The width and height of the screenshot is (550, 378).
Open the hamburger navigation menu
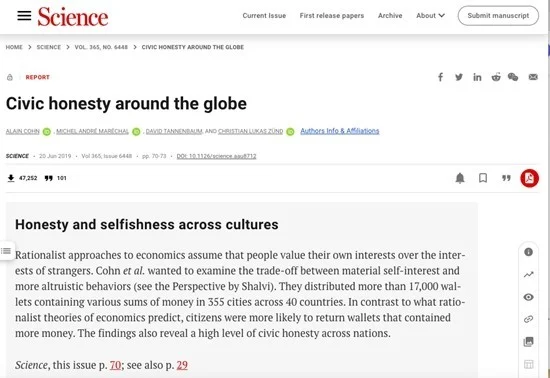24,16
